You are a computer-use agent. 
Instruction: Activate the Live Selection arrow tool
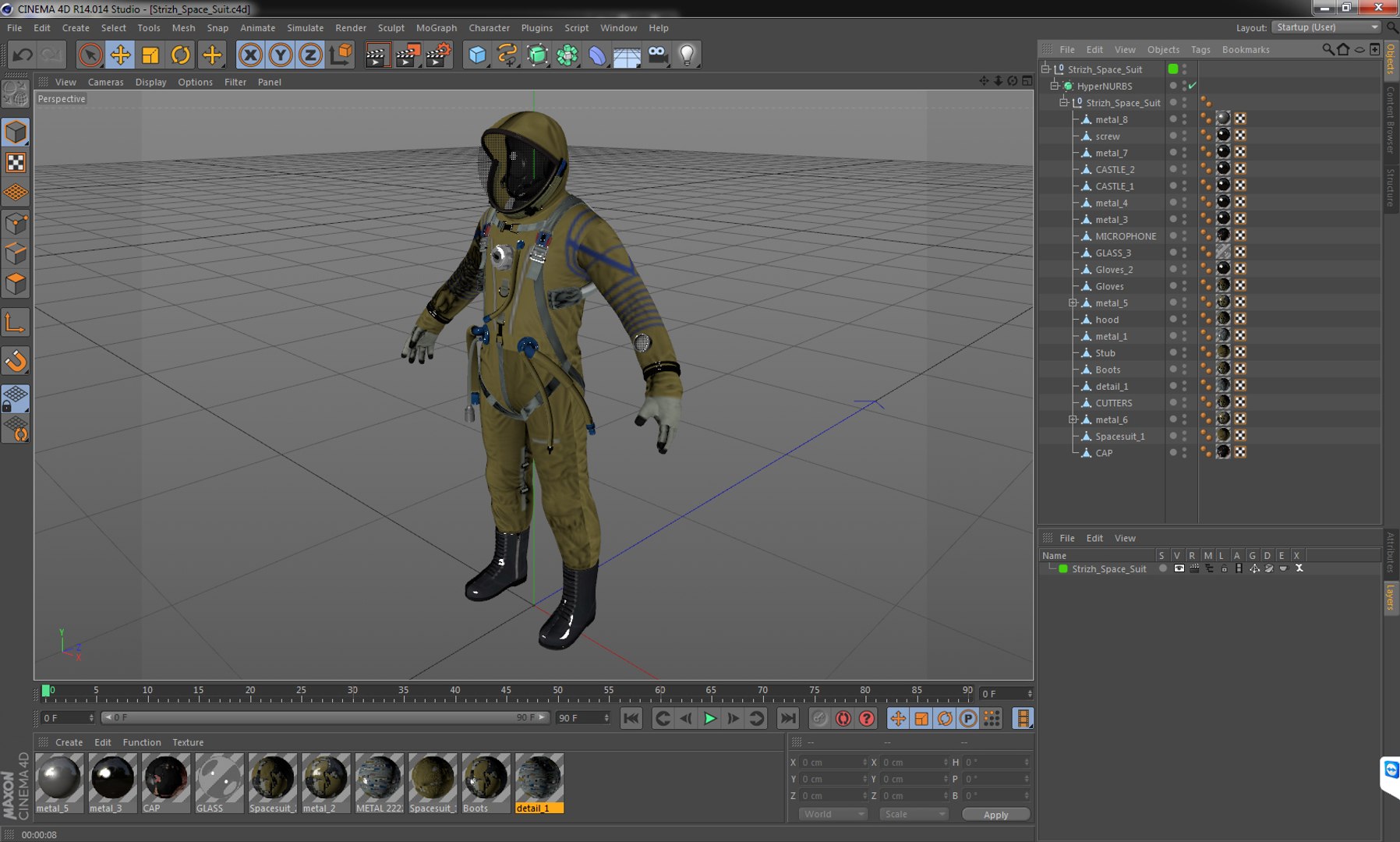(90, 55)
